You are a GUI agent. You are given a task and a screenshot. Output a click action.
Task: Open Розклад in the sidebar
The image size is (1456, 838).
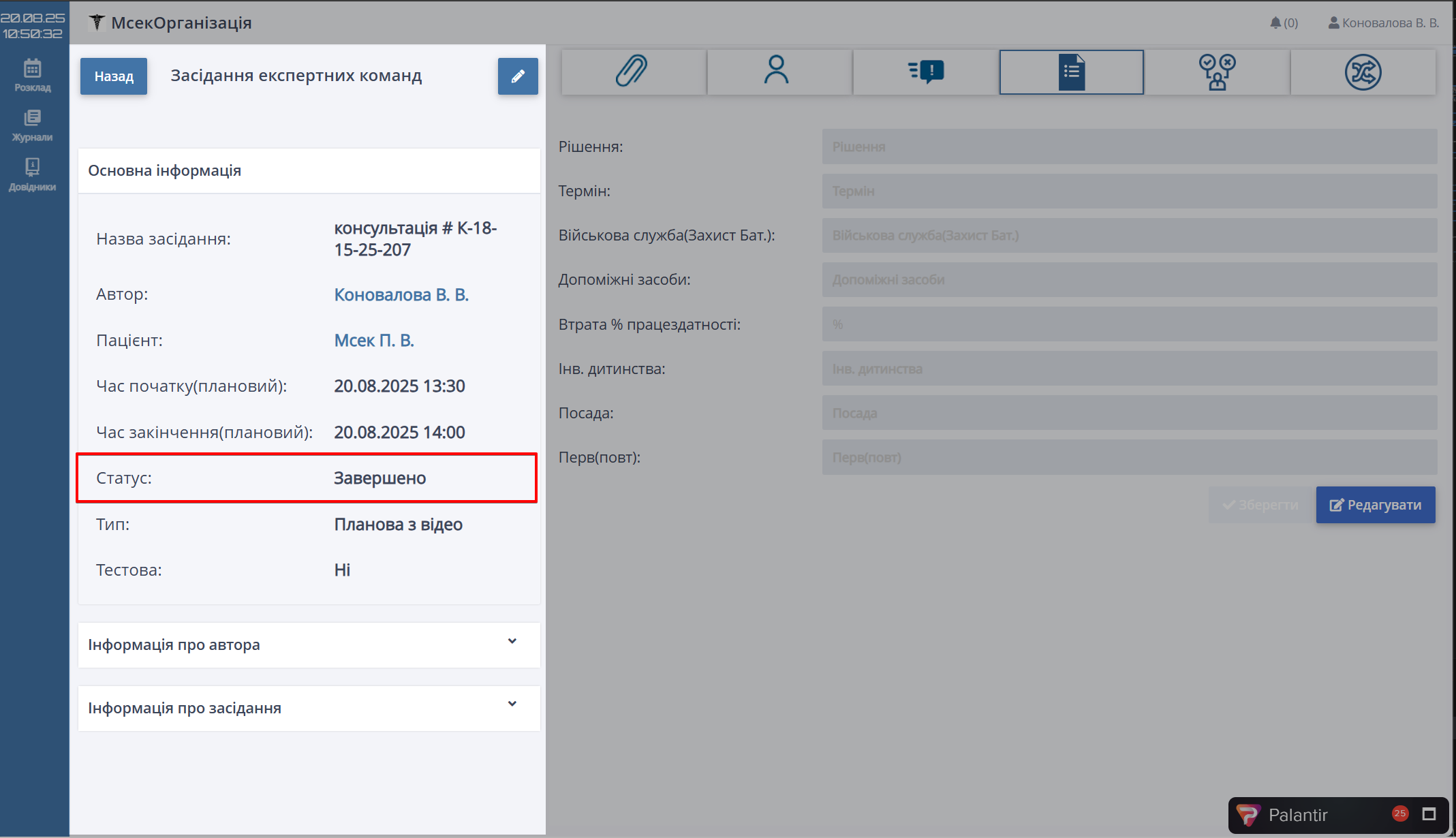[32, 75]
